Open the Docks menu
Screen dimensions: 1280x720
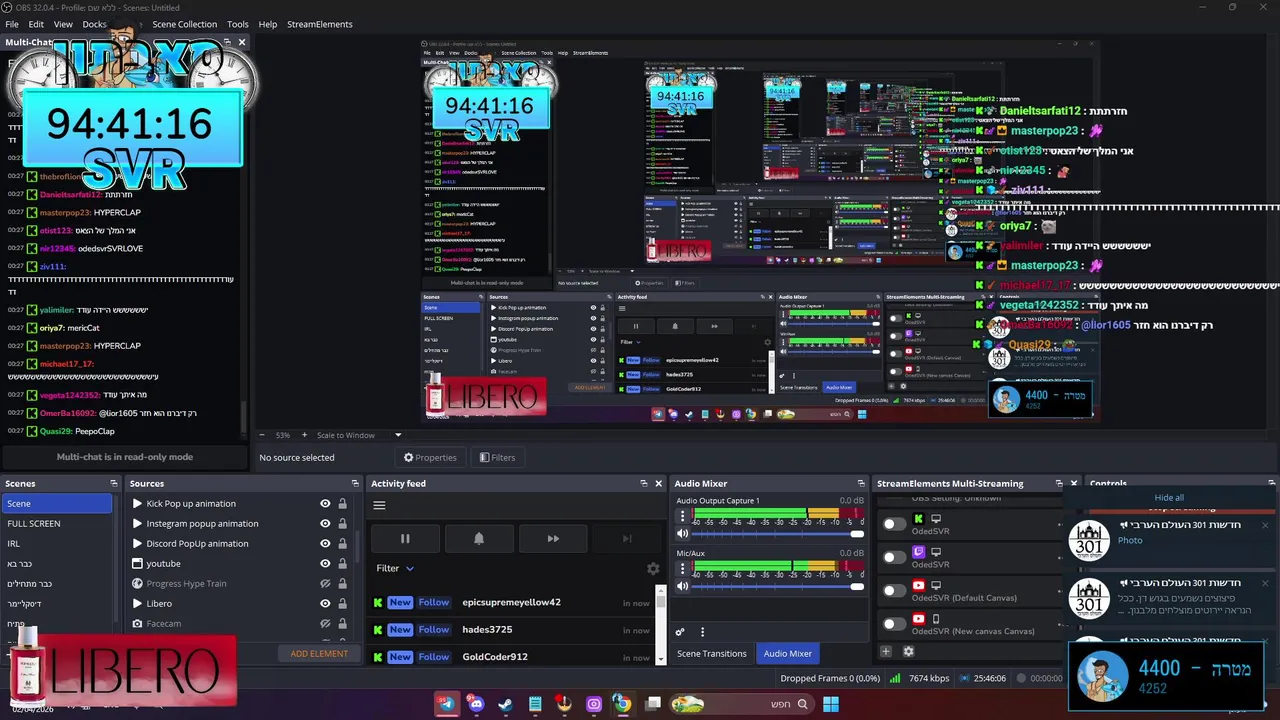(94, 24)
